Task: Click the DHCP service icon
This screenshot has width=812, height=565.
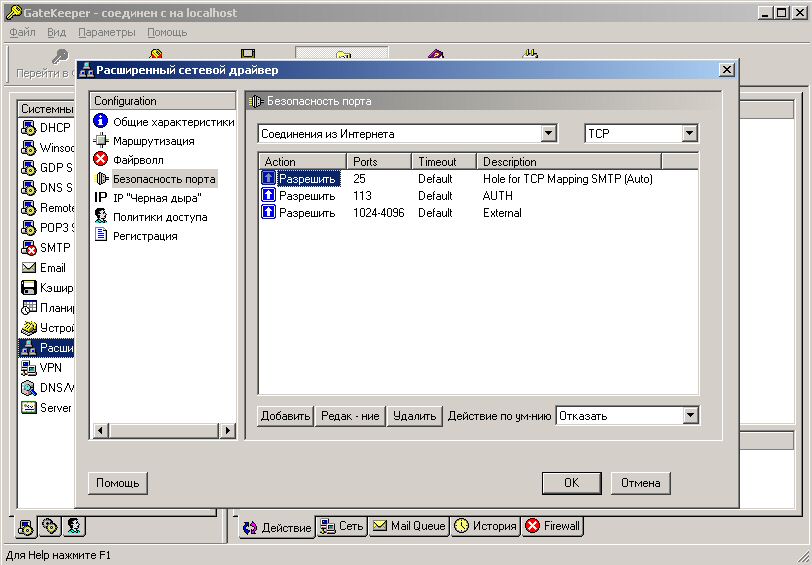Action: (28, 127)
